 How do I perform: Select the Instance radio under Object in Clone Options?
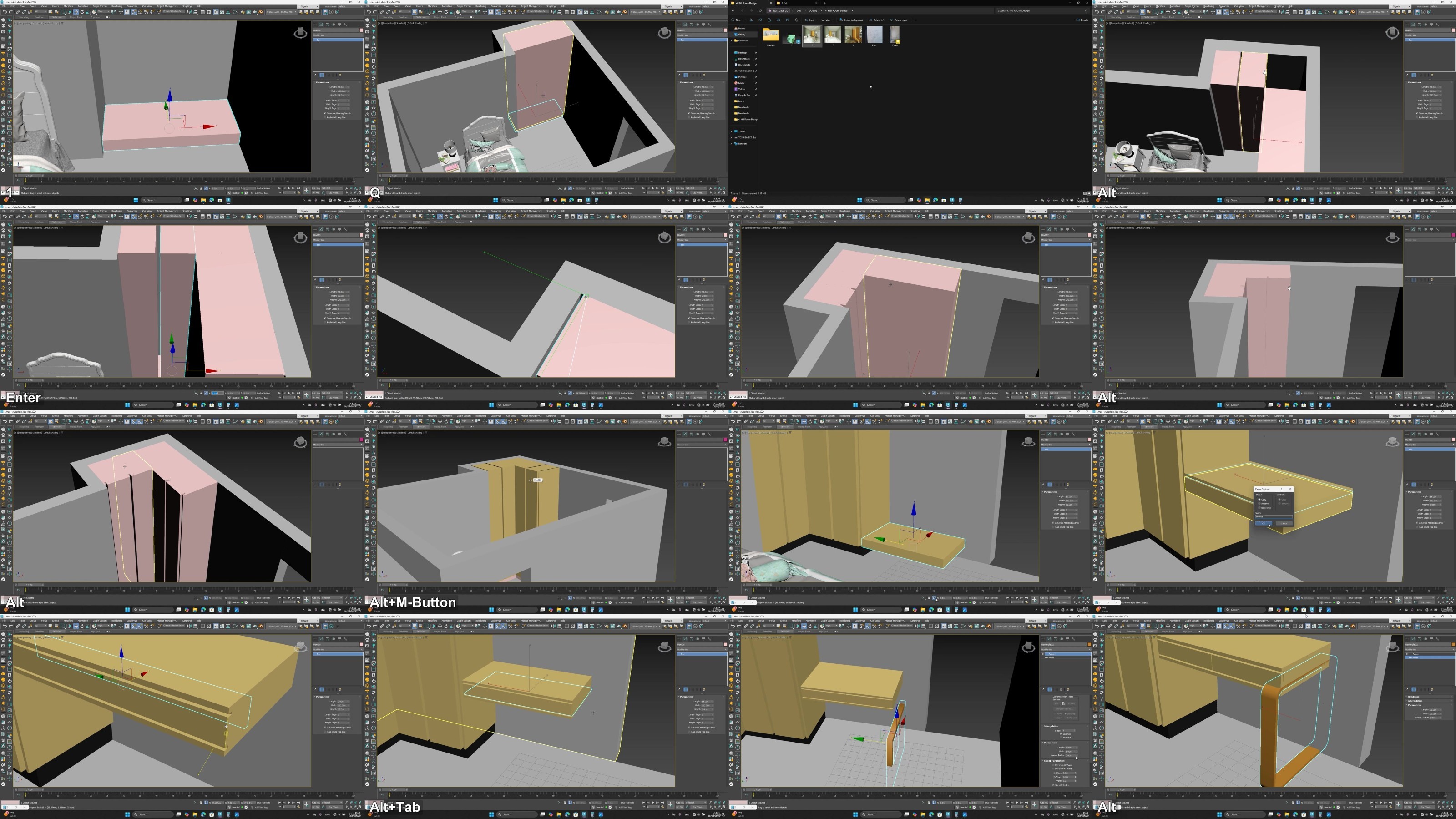(1260, 504)
